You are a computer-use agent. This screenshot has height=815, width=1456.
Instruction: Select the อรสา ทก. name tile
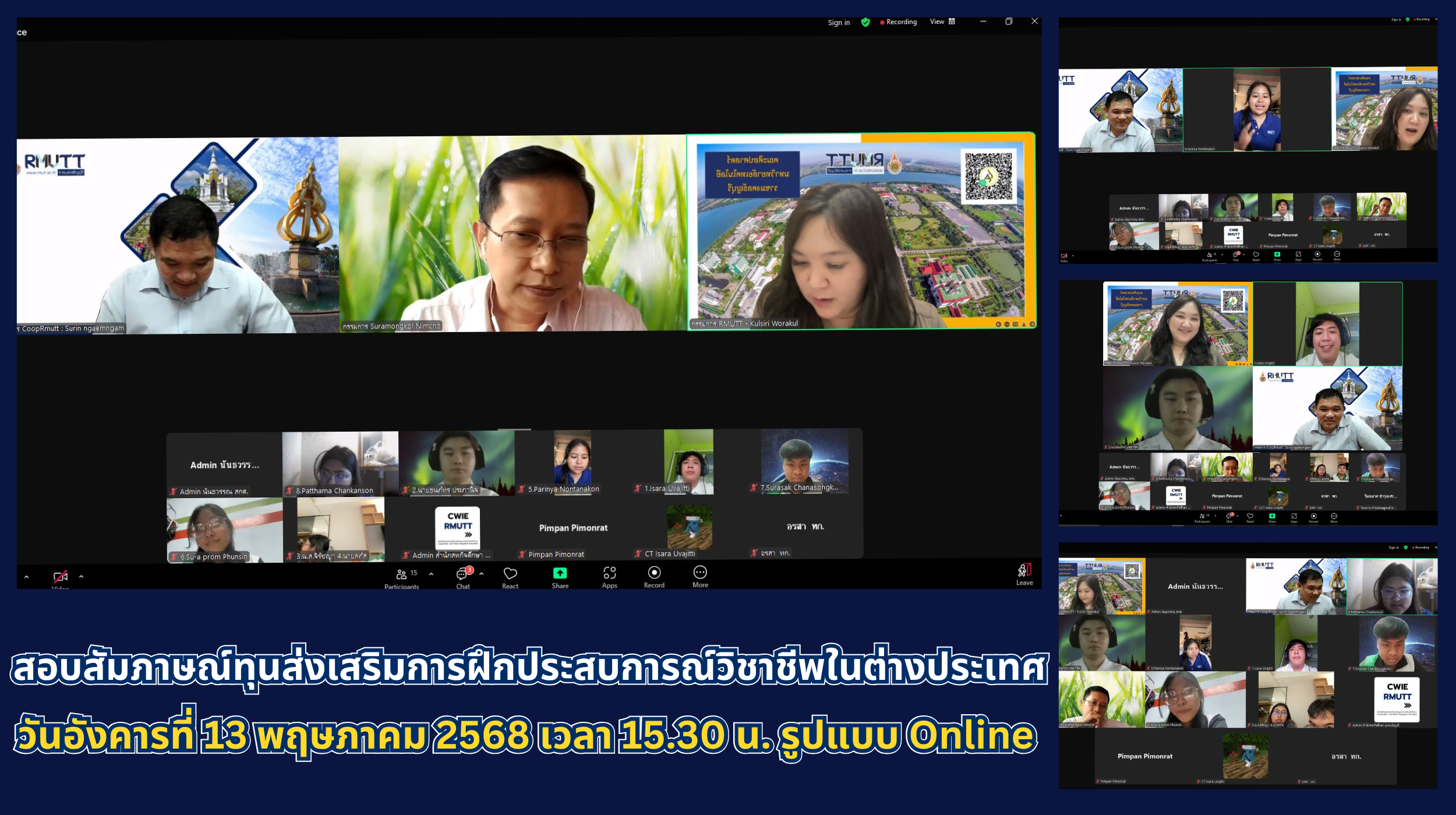click(805, 527)
